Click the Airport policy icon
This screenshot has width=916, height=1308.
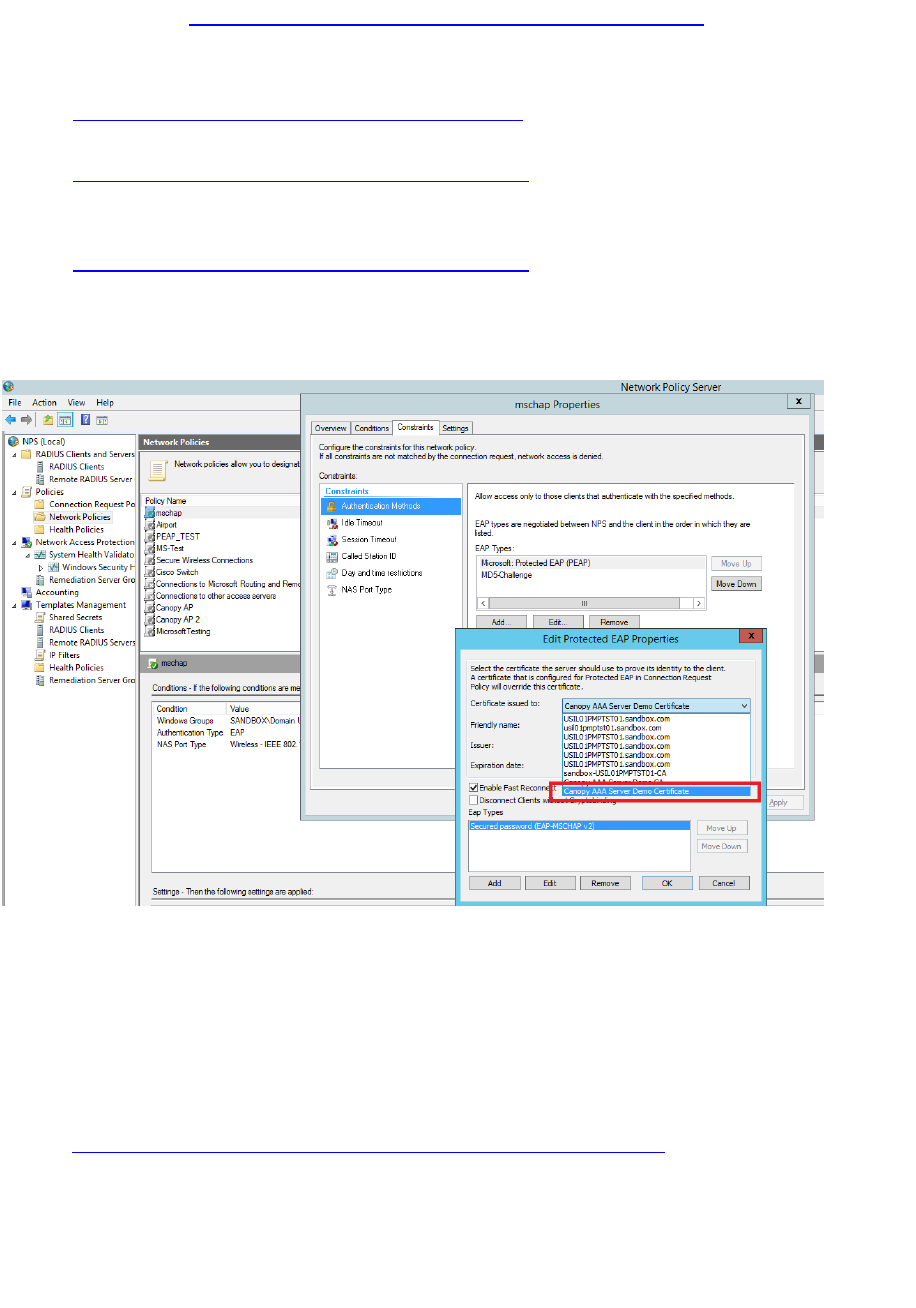click(x=151, y=524)
